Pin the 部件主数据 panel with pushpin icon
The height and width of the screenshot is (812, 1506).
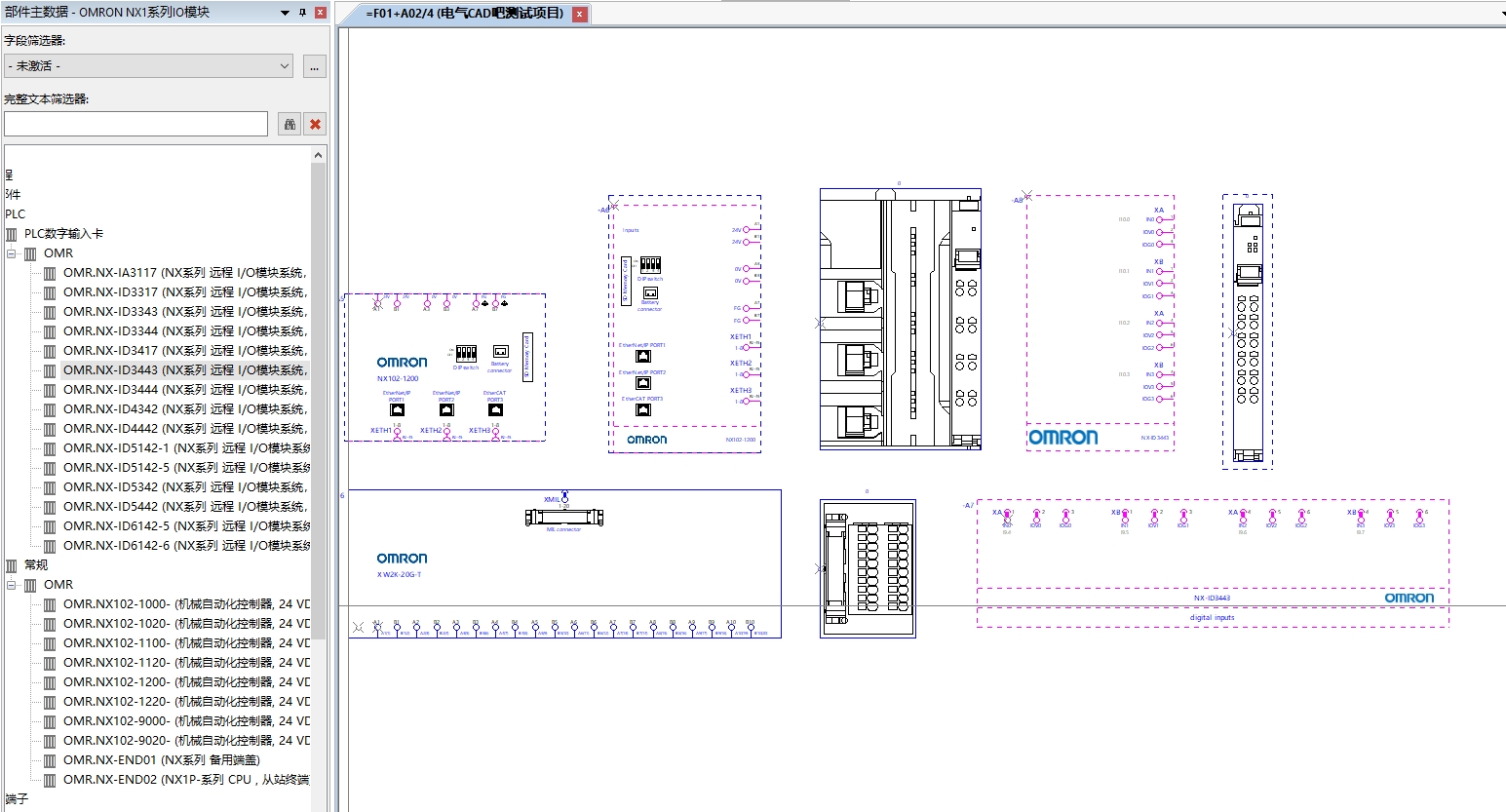(302, 13)
